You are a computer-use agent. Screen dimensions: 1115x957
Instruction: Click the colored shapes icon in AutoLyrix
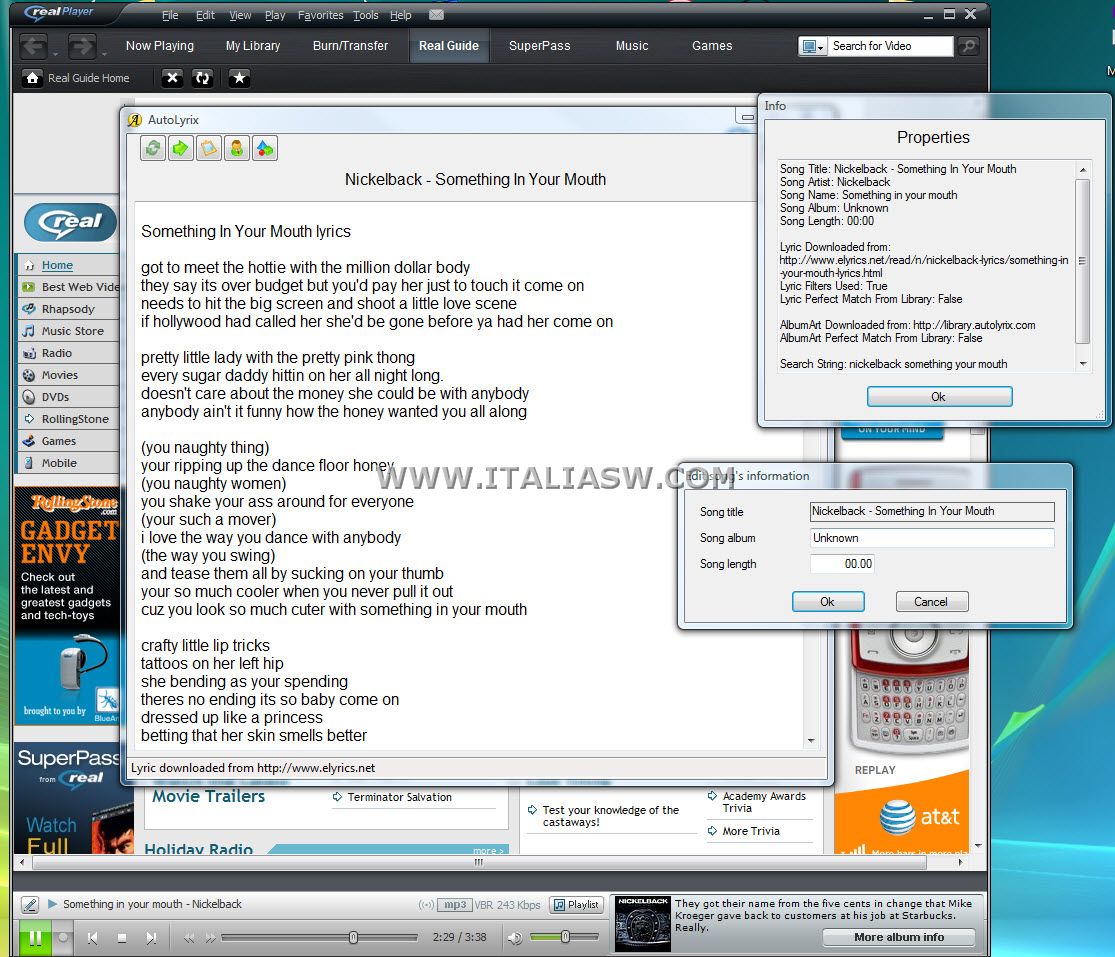265,149
